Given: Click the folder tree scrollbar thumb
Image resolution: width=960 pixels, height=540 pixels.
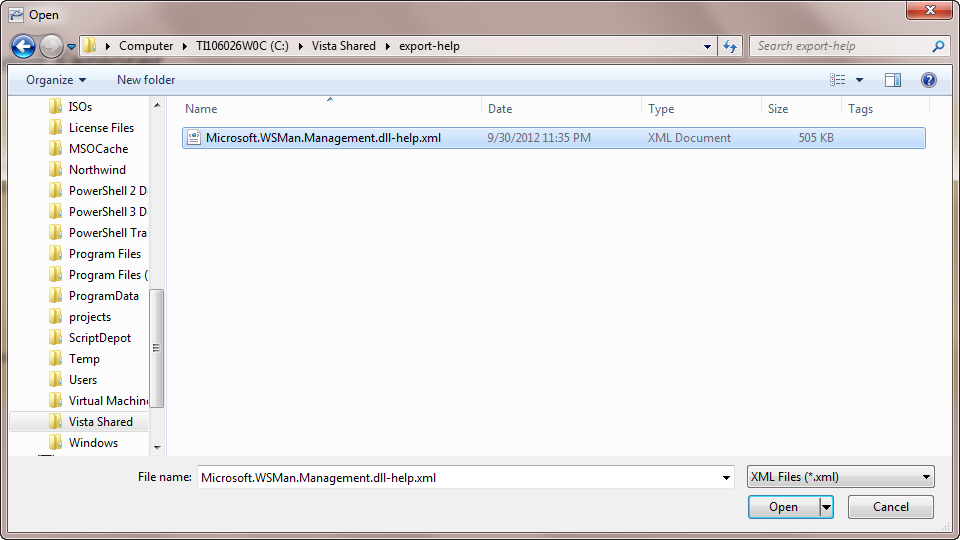Looking at the screenshot, I should pyautogui.click(x=157, y=348).
